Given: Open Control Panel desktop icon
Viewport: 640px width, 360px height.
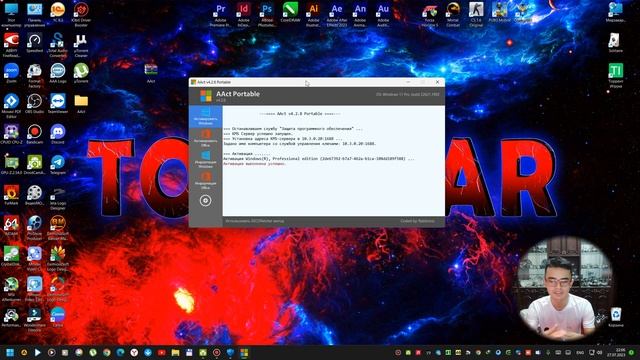Looking at the screenshot, I should click(x=34, y=14).
